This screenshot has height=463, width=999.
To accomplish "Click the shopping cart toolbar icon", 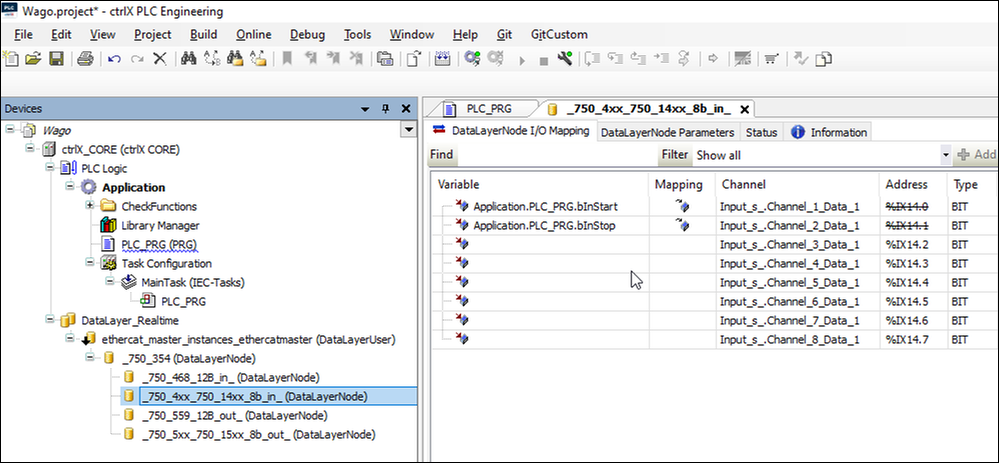I will (x=770, y=59).
